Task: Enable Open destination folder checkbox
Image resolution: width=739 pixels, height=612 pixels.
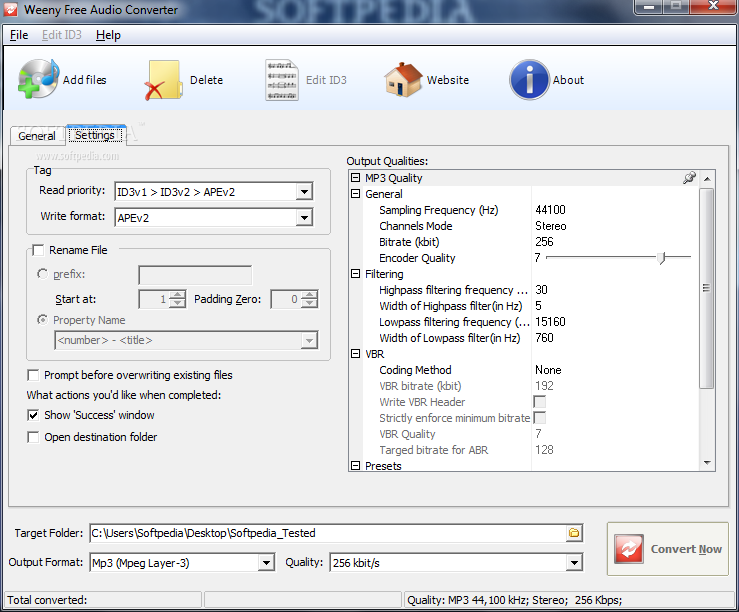Action: click(x=33, y=437)
